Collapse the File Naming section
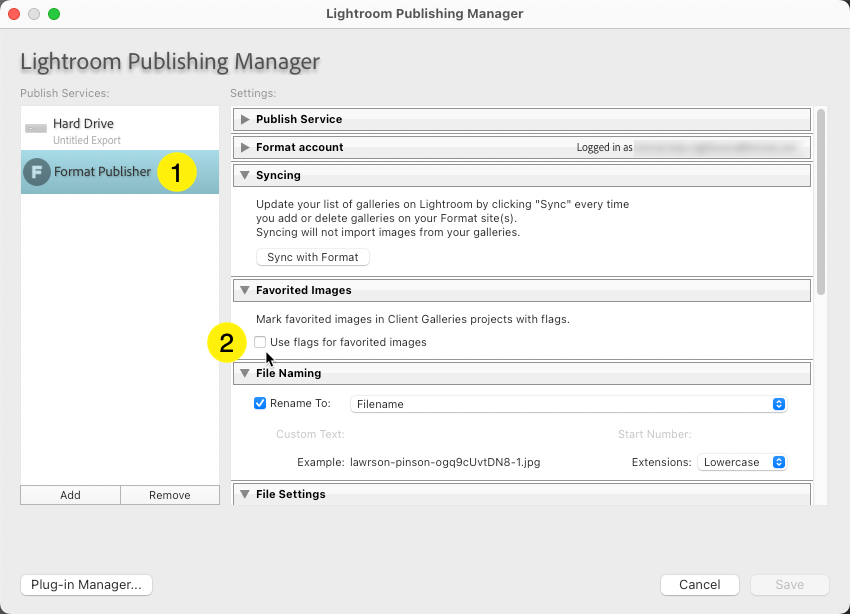This screenshot has height=614, width=850. 244,373
